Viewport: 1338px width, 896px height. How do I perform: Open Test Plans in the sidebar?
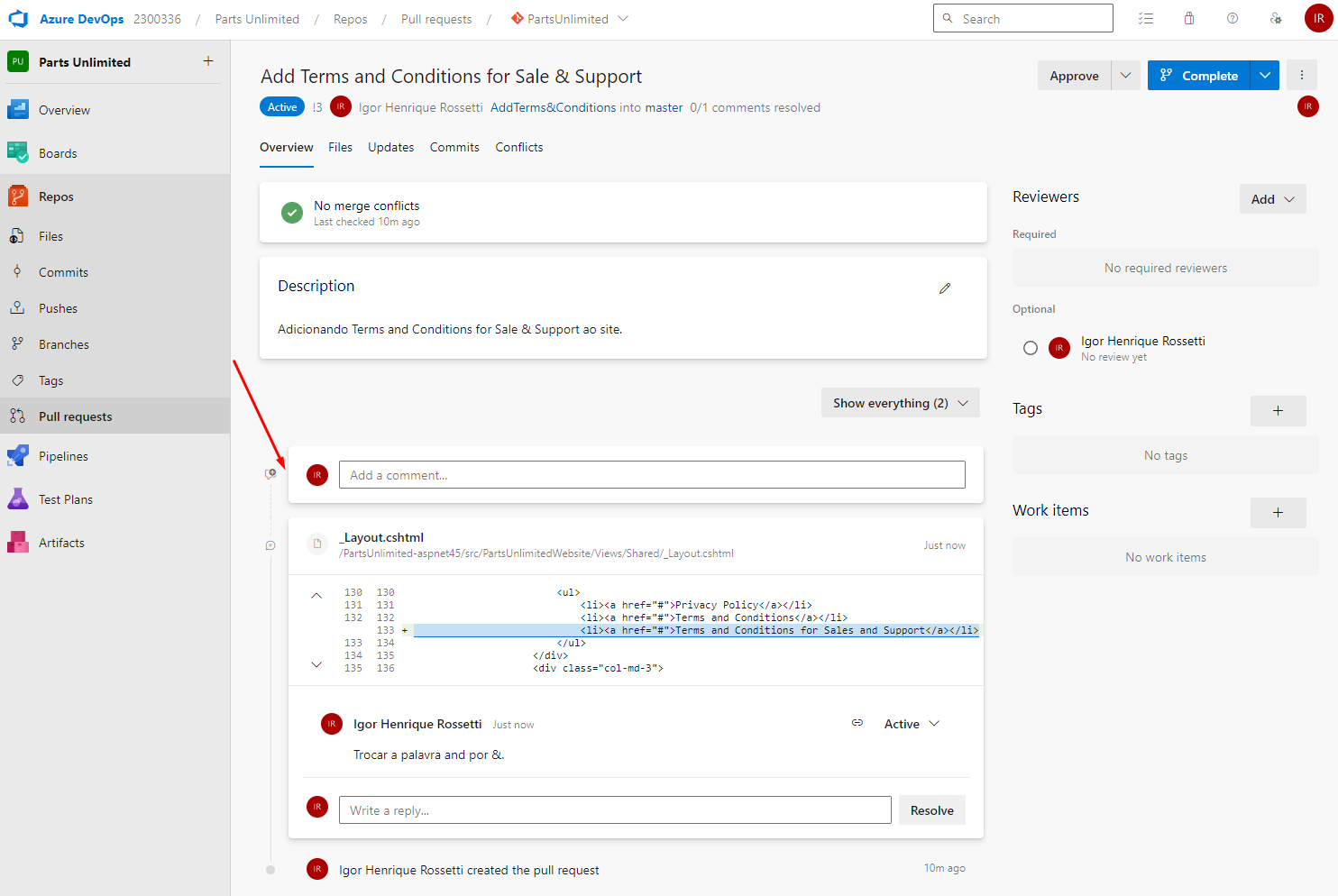point(115,499)
